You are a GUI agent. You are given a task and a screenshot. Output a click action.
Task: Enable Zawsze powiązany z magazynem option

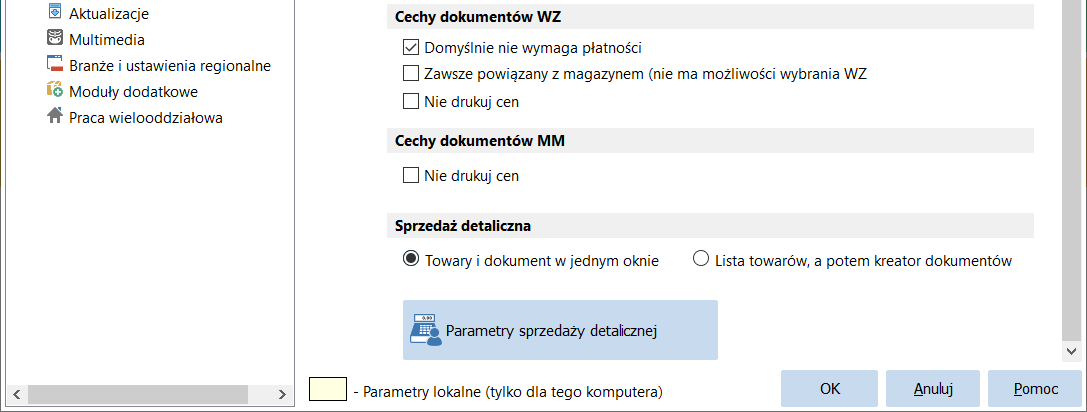point(410,74)
